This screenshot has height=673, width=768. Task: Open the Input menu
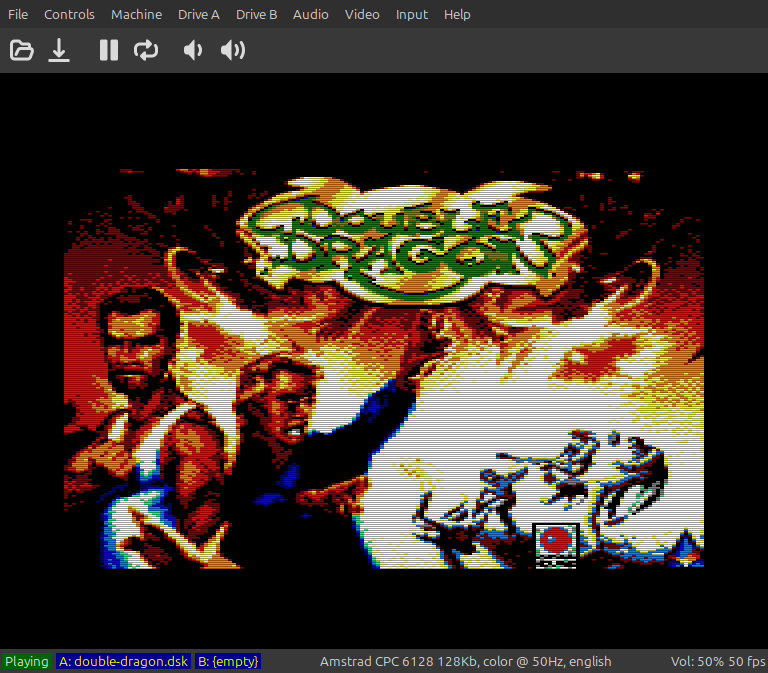pyautogui.click(x=412, y=15)
